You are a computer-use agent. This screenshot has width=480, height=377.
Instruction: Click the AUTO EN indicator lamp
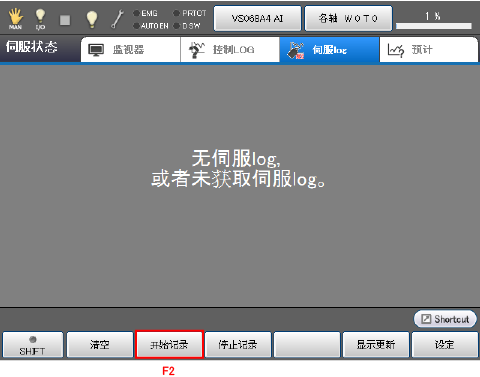[136, 26]
